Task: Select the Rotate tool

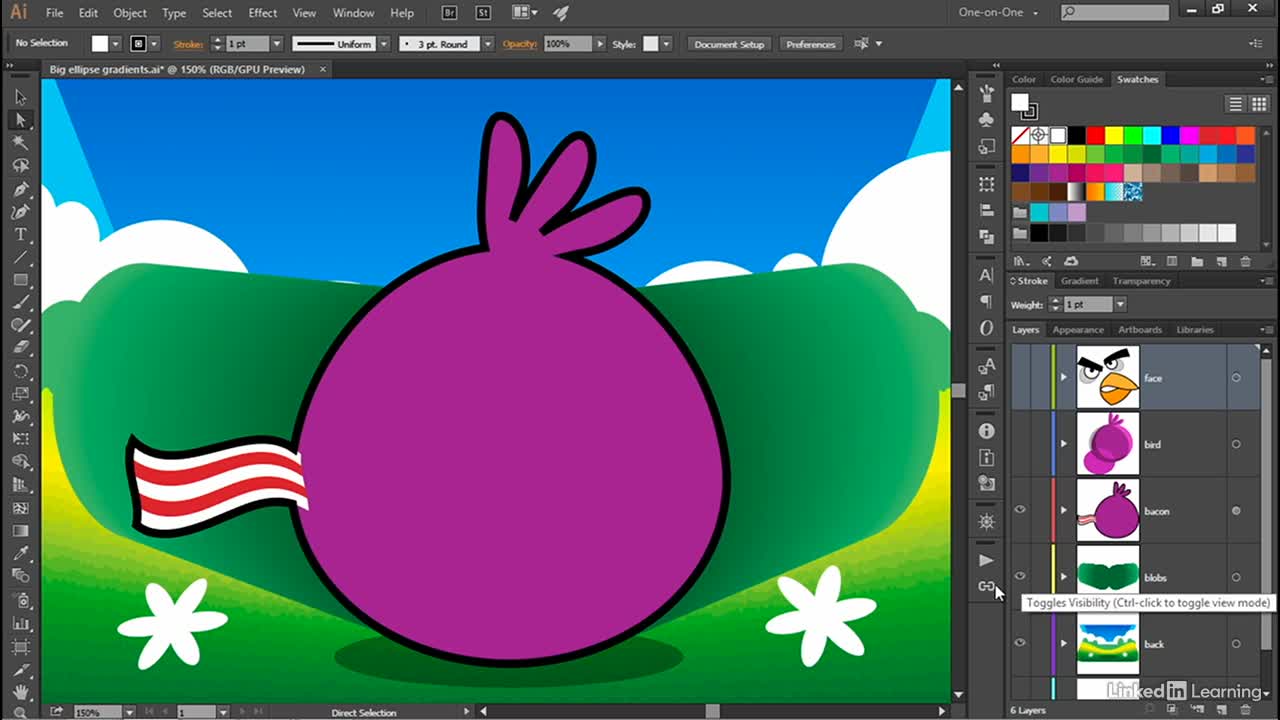Action: click(20, 372)
